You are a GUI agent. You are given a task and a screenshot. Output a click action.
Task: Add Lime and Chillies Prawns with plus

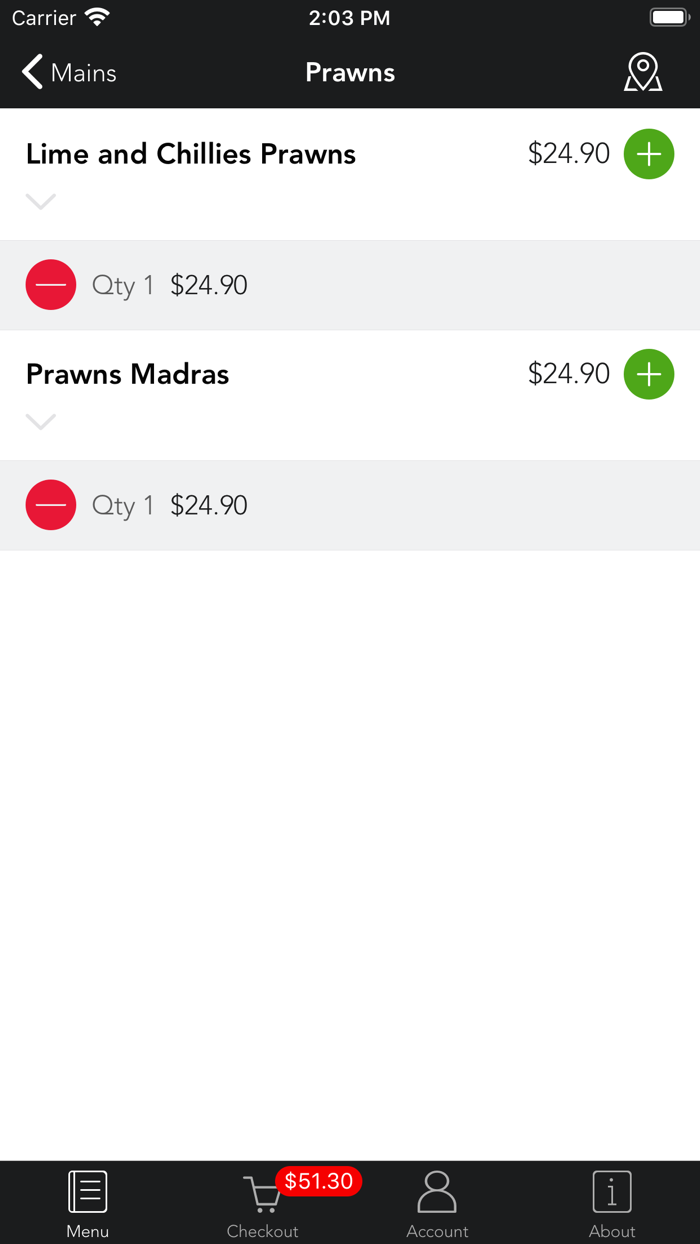(649, 154)
